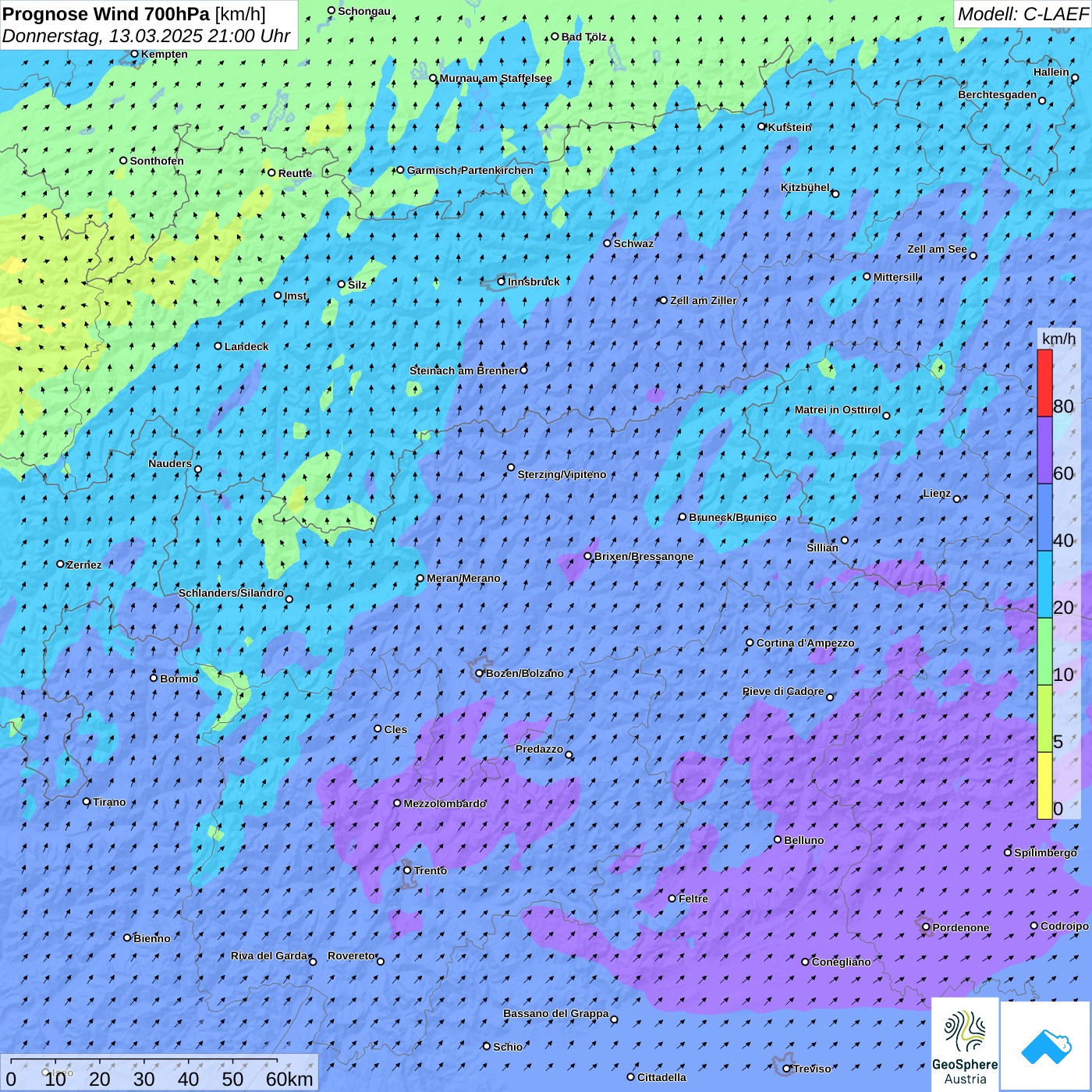Viewport: 1092px width, 1092px height.
Task: Click the Rovereto town label
Action: (352, 955)
